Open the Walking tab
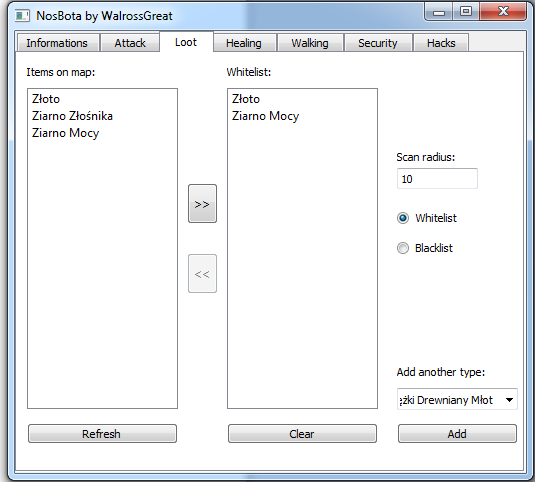The height and width of the screenshot is (482, 535). pyautogui.click(x=310, y=43)
